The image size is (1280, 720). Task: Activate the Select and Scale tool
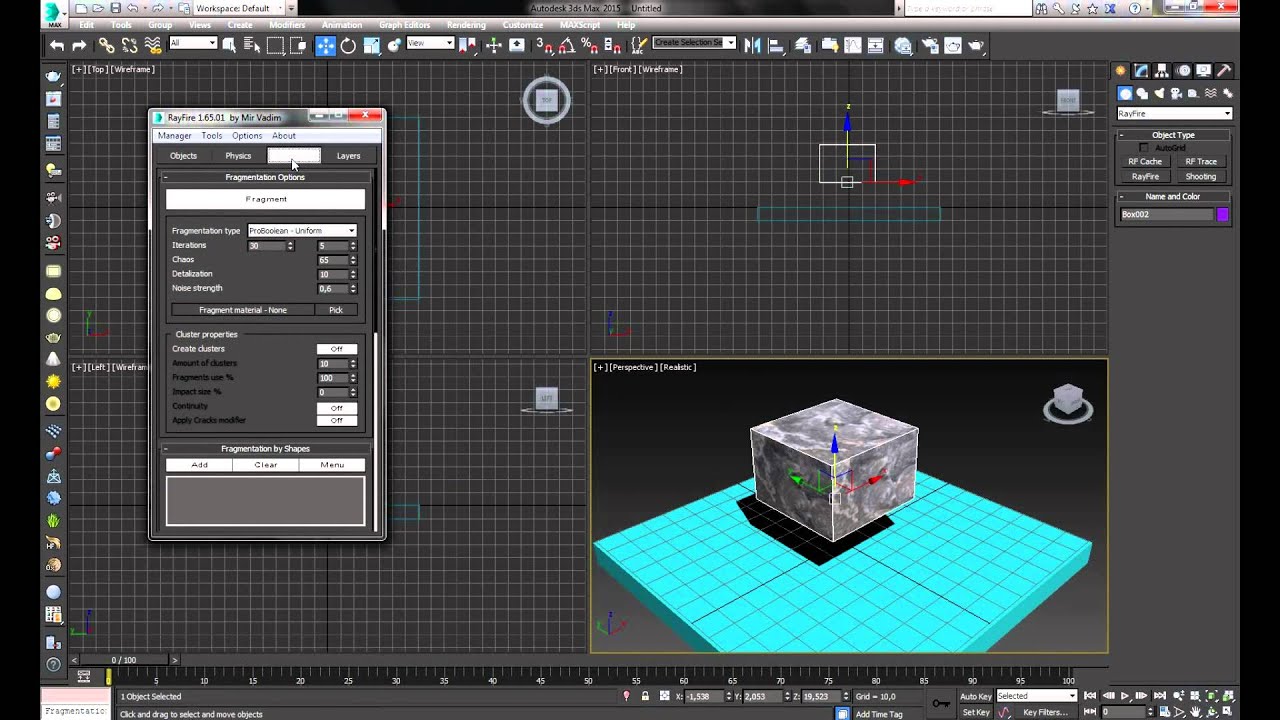pyautogui.click(x=371, y=45)
